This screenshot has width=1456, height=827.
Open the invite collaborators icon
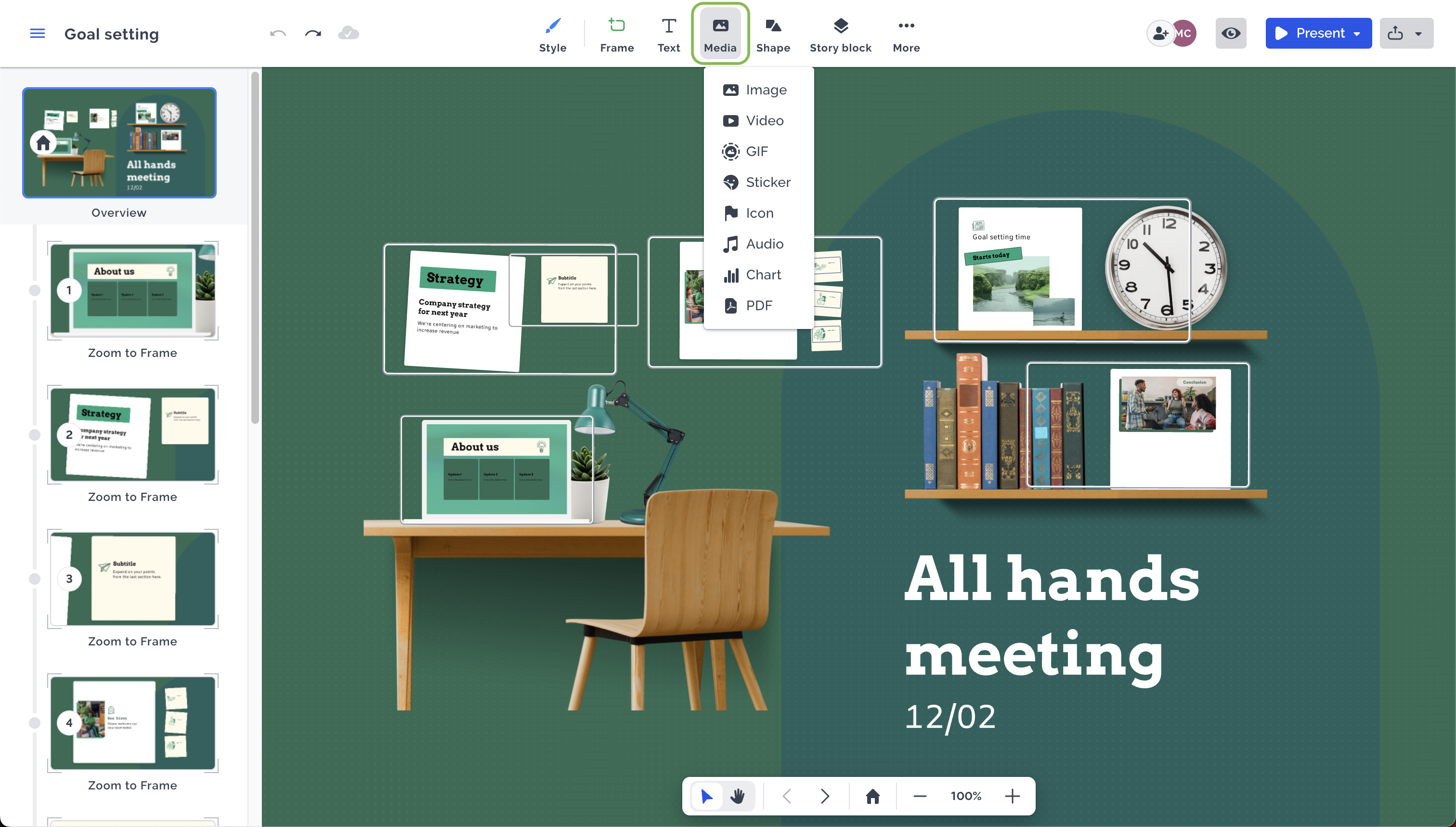tap(1160, 33)
